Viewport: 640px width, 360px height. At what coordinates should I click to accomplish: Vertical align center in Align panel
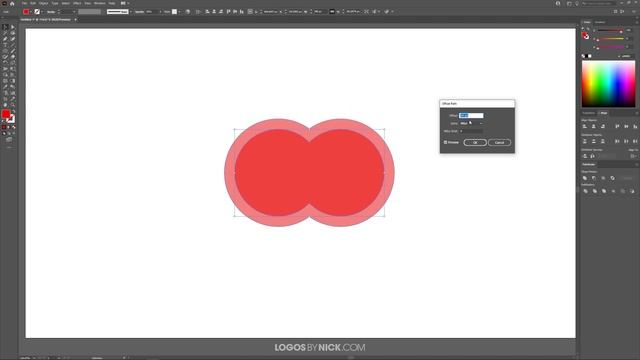click(x=627, y=126)
